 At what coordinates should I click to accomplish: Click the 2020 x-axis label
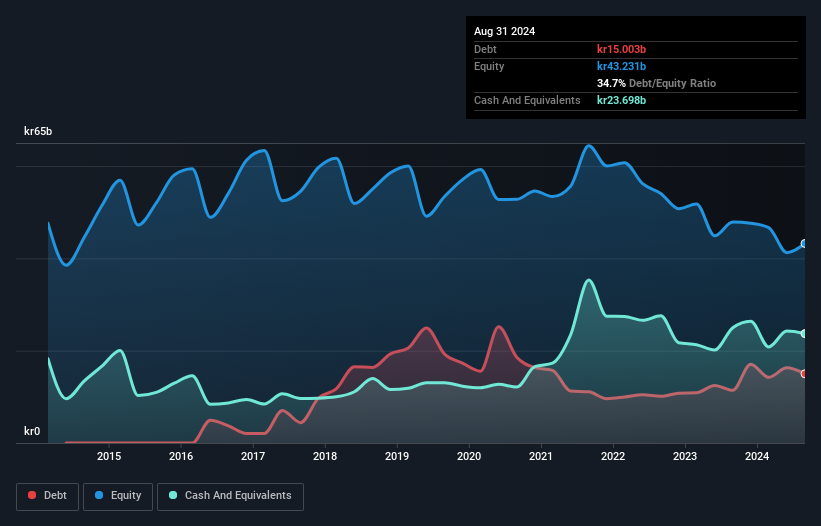[469, 456]
